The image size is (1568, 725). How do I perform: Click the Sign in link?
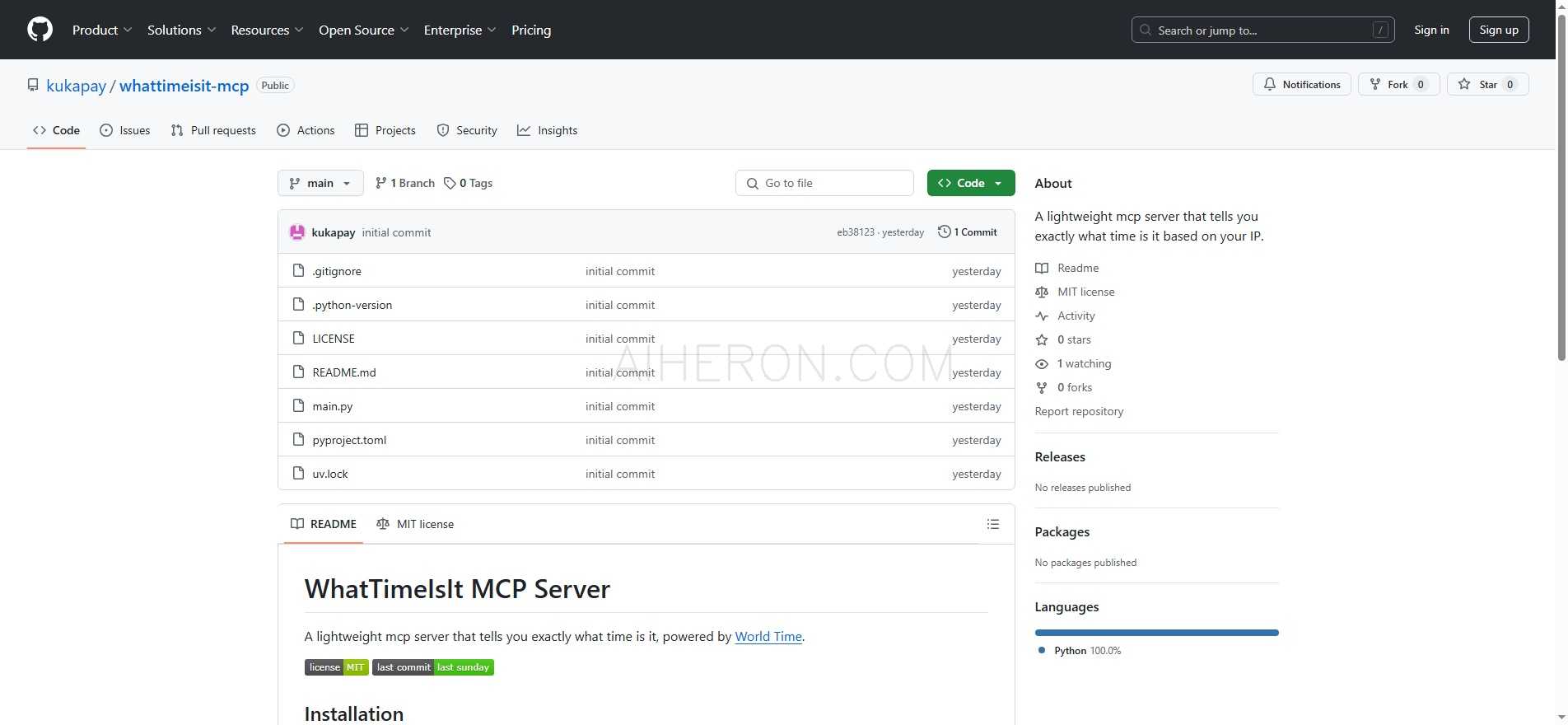1431,30
